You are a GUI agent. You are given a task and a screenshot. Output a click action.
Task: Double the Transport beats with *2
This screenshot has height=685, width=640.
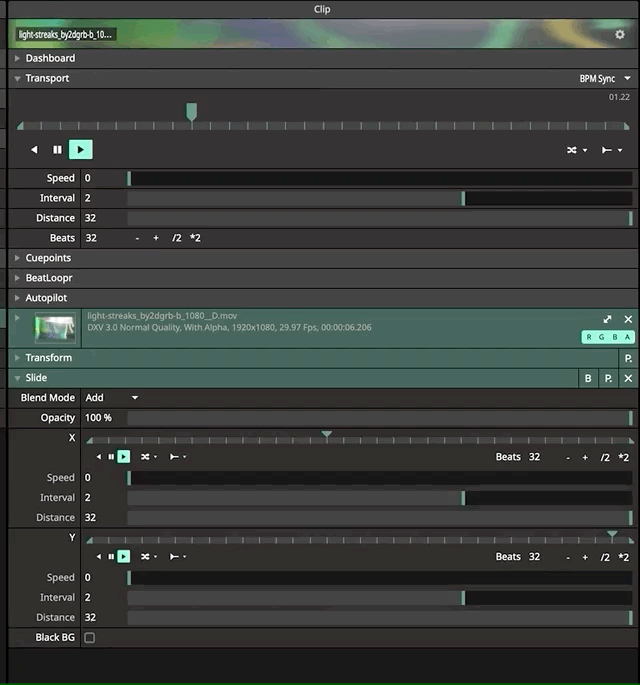coord(195,238)
